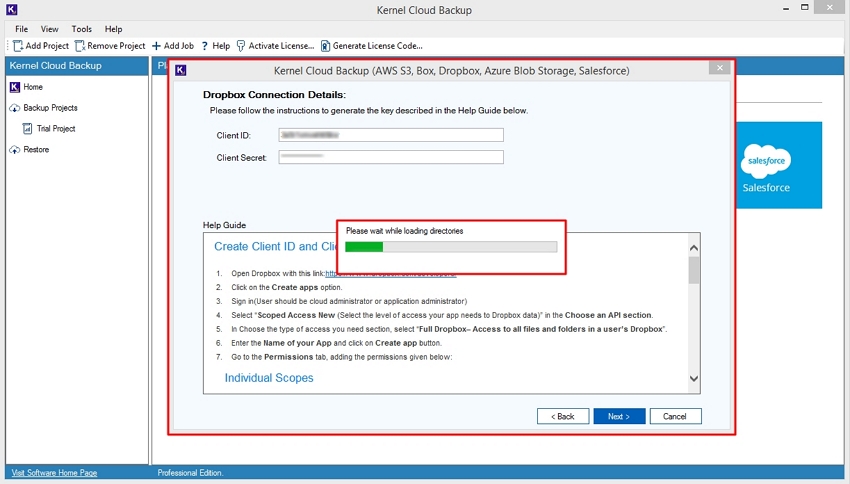
Task: Open the Visit Software Home Page link
Action: coord(54,473)
